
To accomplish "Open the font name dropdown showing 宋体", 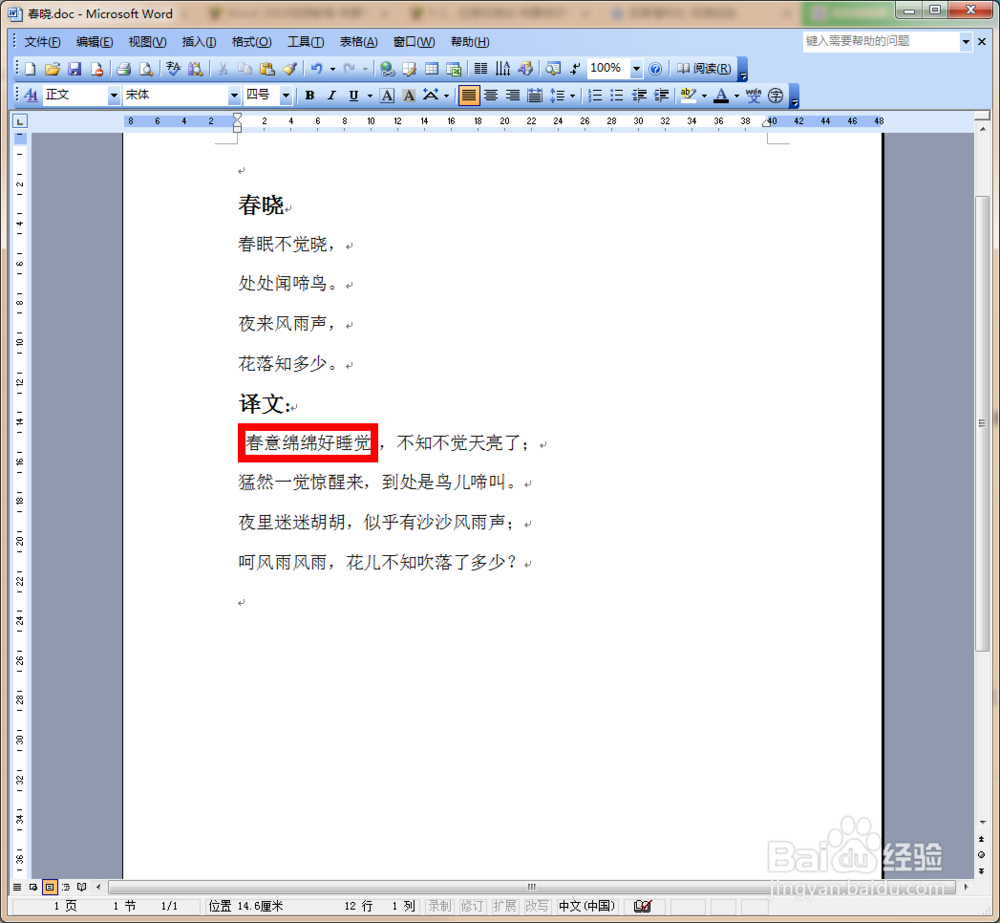I will (x=234, y=95).
